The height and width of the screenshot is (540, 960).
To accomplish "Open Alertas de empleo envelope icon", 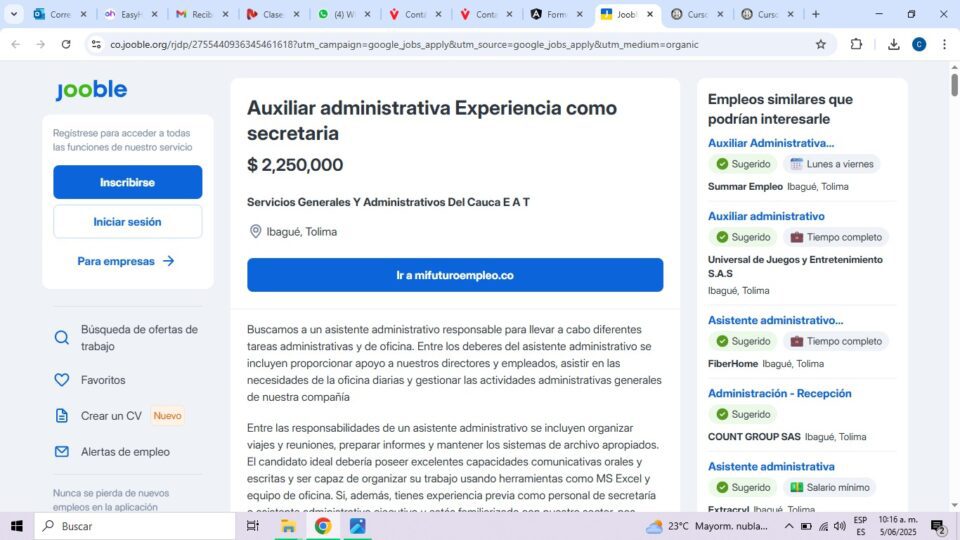I will tap(62, 452).
